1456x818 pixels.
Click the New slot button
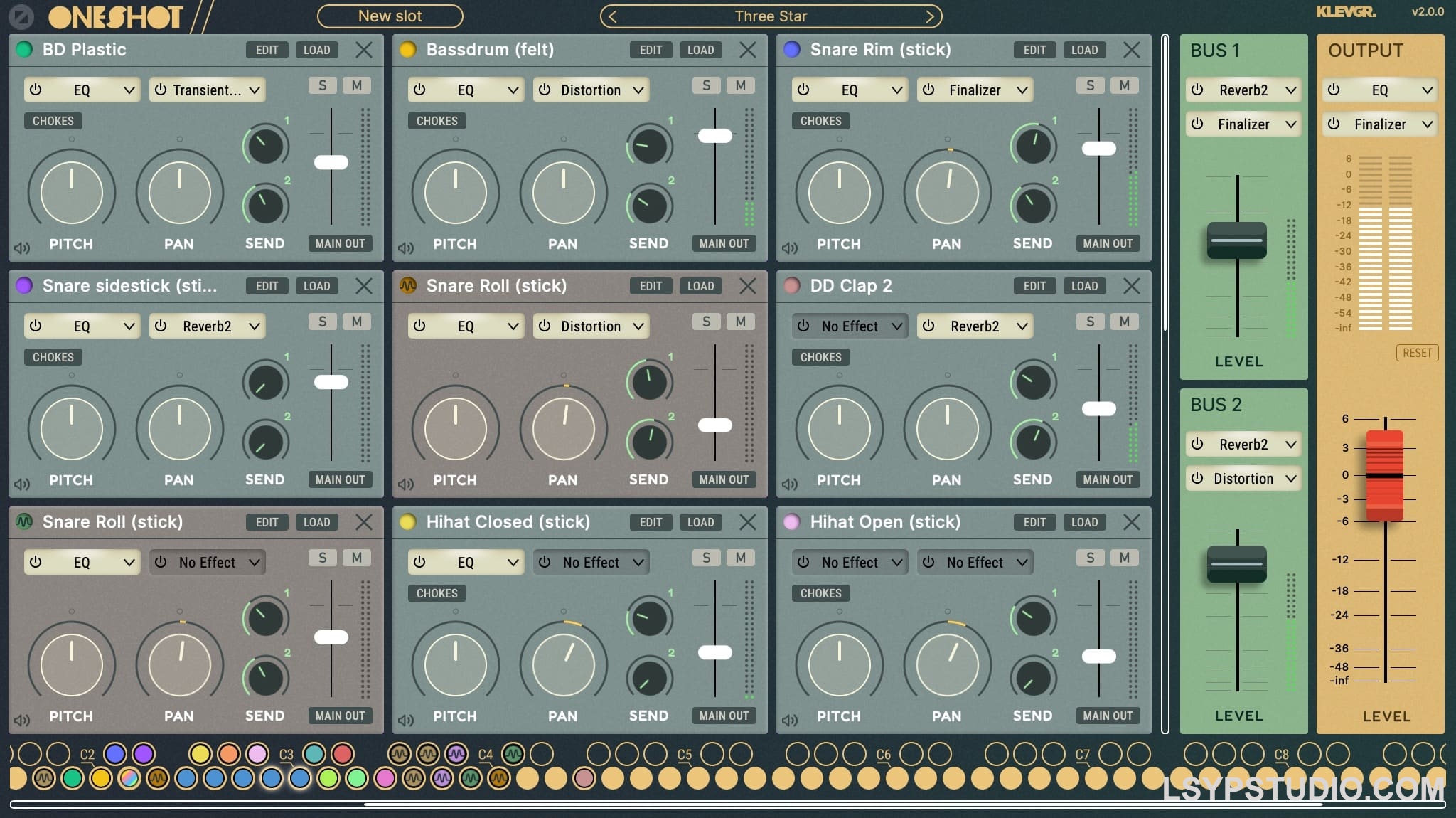[x=390, y=16]
